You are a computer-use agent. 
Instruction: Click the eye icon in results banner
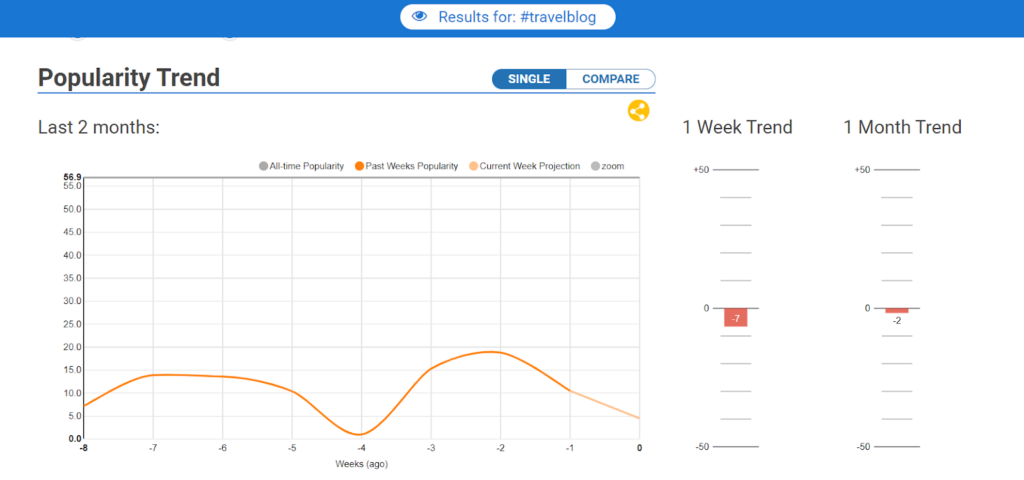point(420,17)
